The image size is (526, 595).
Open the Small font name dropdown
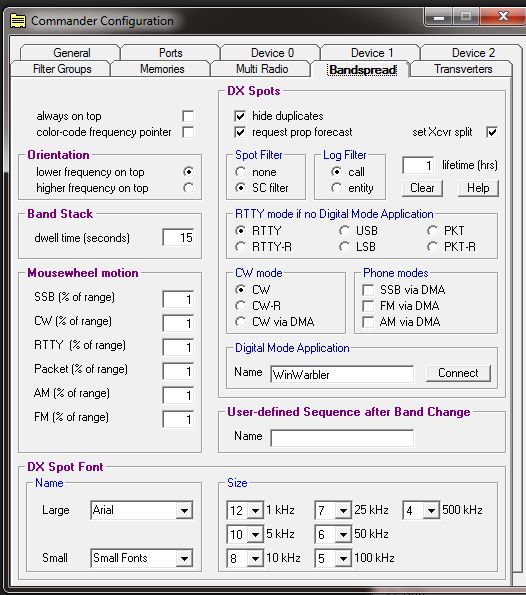point(184,558)
